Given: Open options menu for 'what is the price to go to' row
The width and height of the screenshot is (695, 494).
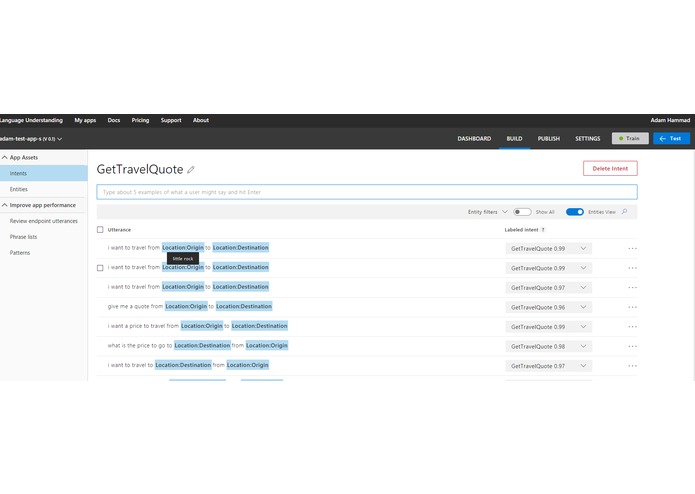Looking at the screenshot, I should click(x=633, y=346).
